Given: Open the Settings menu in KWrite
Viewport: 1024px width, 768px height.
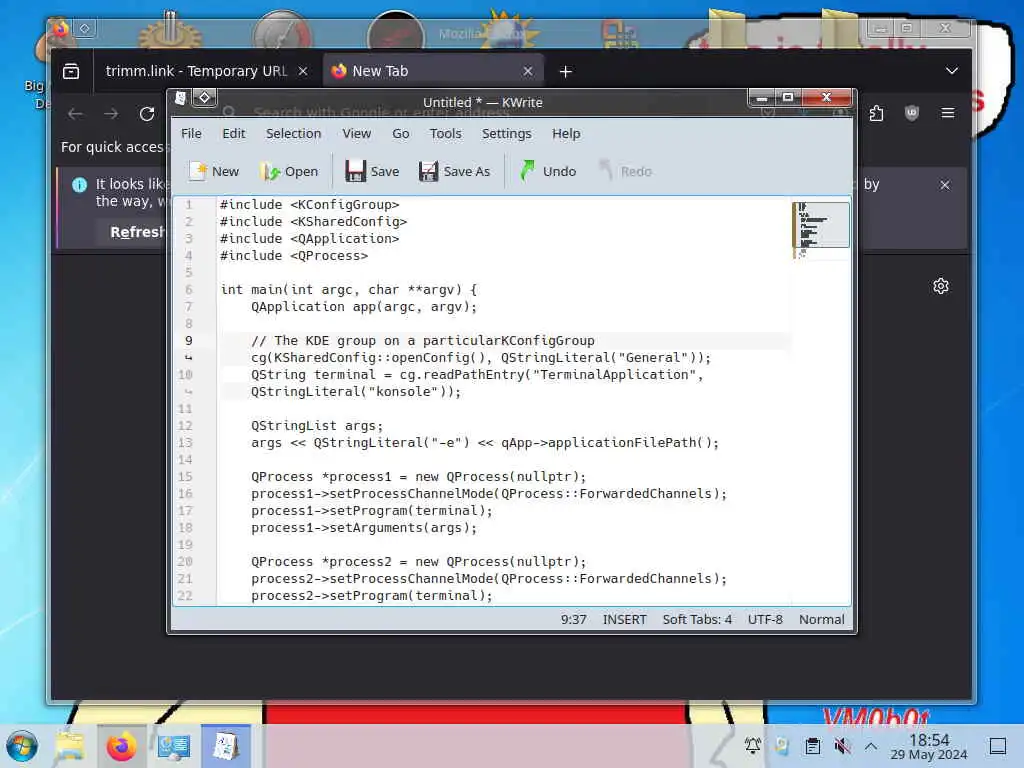Looking at the screenshot, I should point(506,133).
